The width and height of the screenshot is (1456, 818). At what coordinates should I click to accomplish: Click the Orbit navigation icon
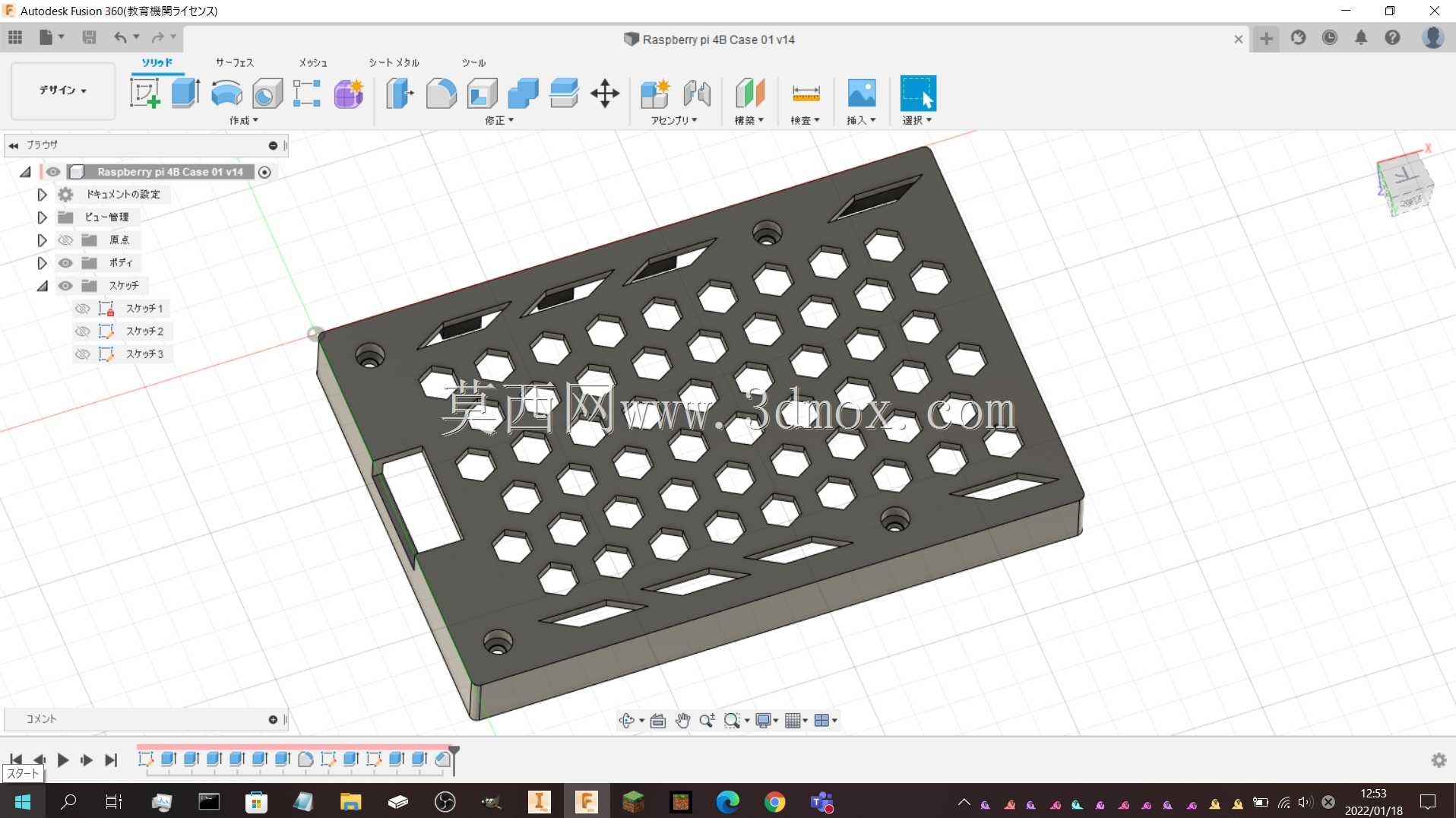coord(627,721)
